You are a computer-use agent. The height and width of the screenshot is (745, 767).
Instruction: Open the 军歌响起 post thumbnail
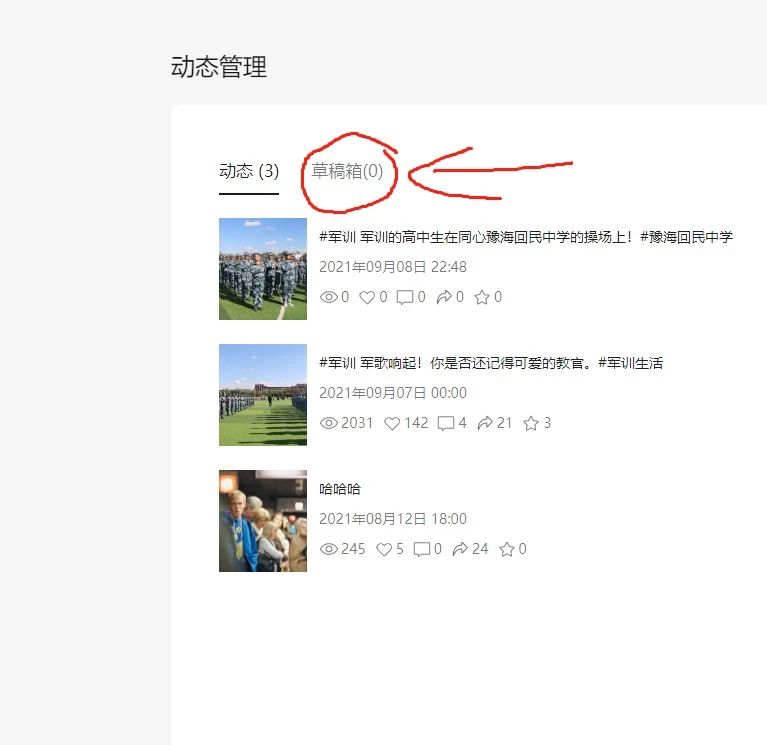tap(263, 395)
